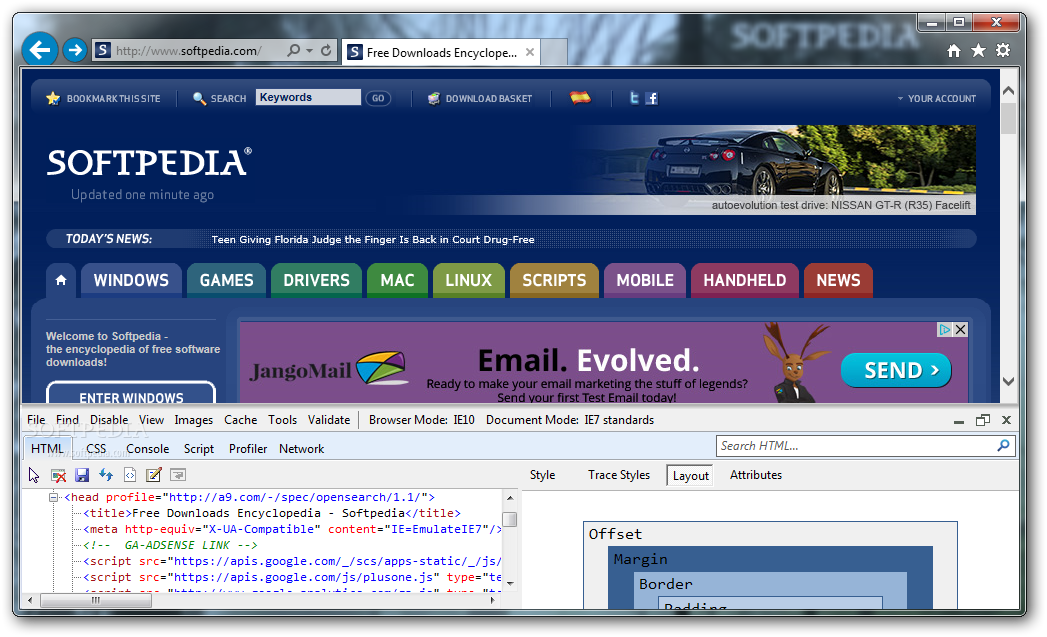Go forward with the Forward arrow button

75,49
